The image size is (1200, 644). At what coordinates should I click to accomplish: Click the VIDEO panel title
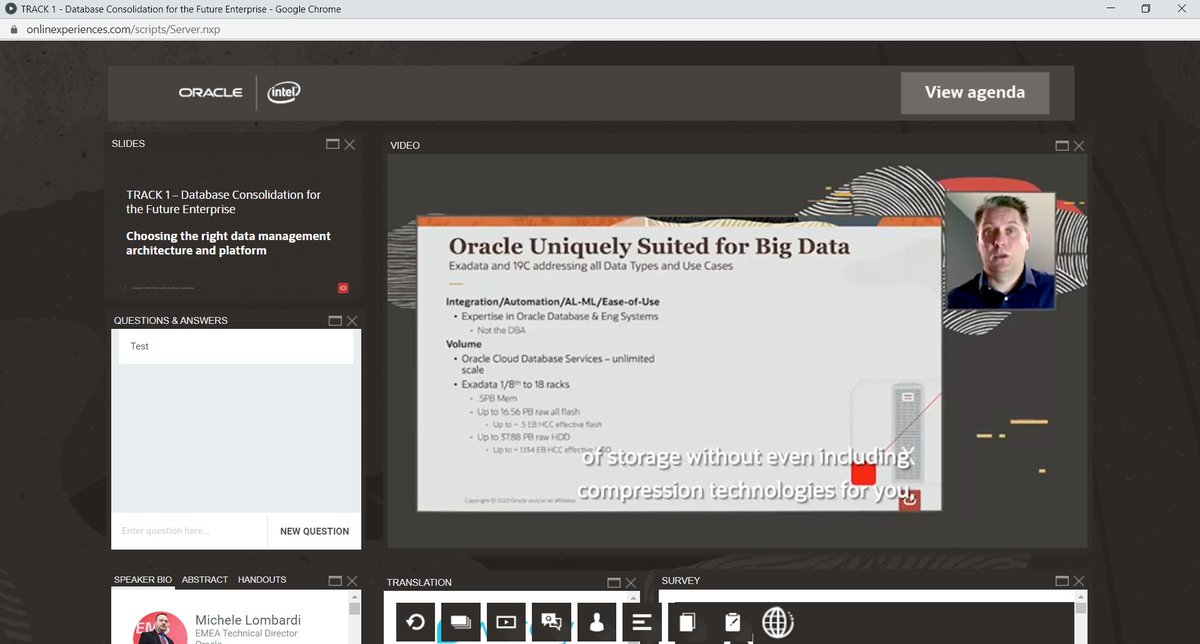405,146
